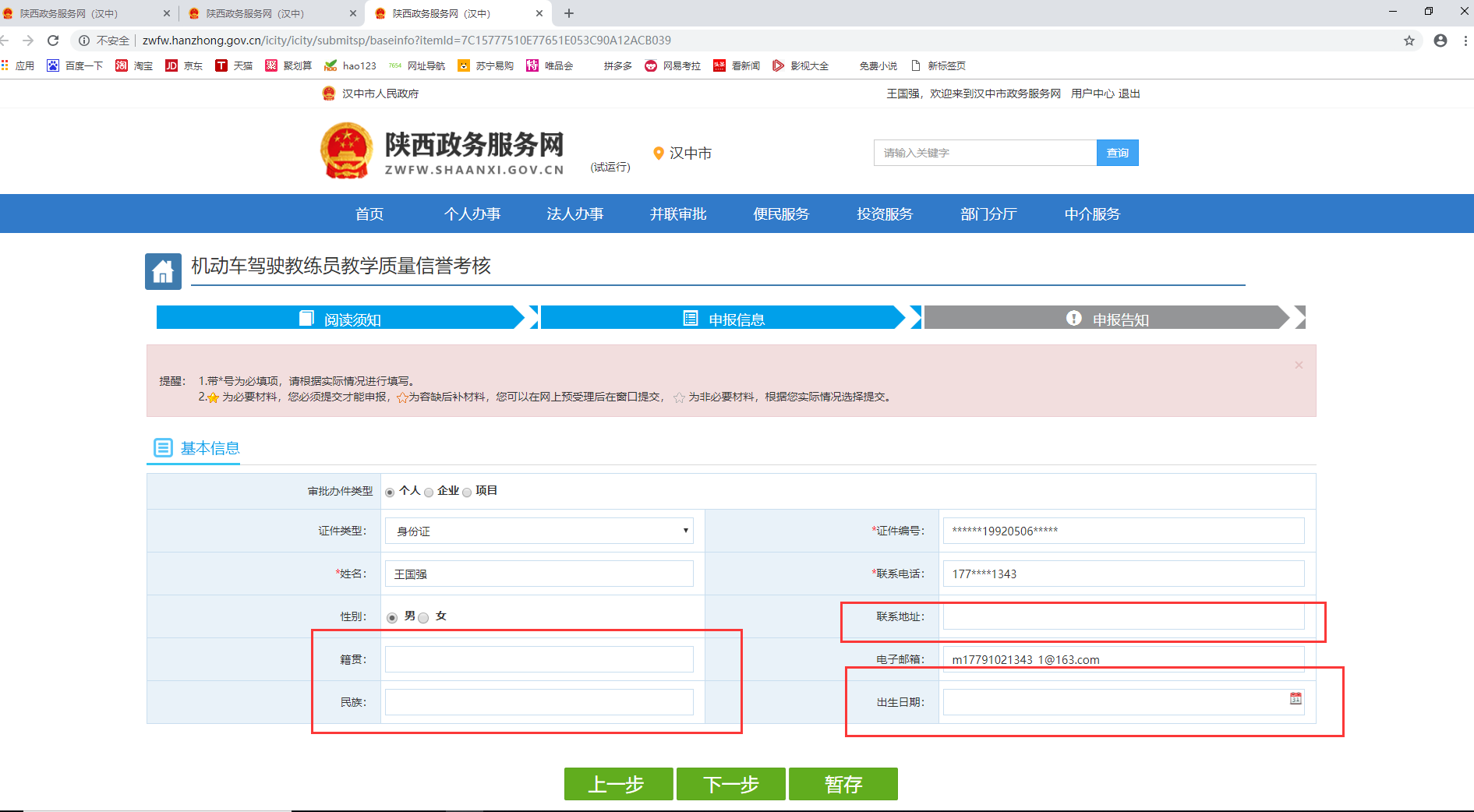Choose 女 as gender
Viewport: 1474px width, 812px height.
(423, 618)
